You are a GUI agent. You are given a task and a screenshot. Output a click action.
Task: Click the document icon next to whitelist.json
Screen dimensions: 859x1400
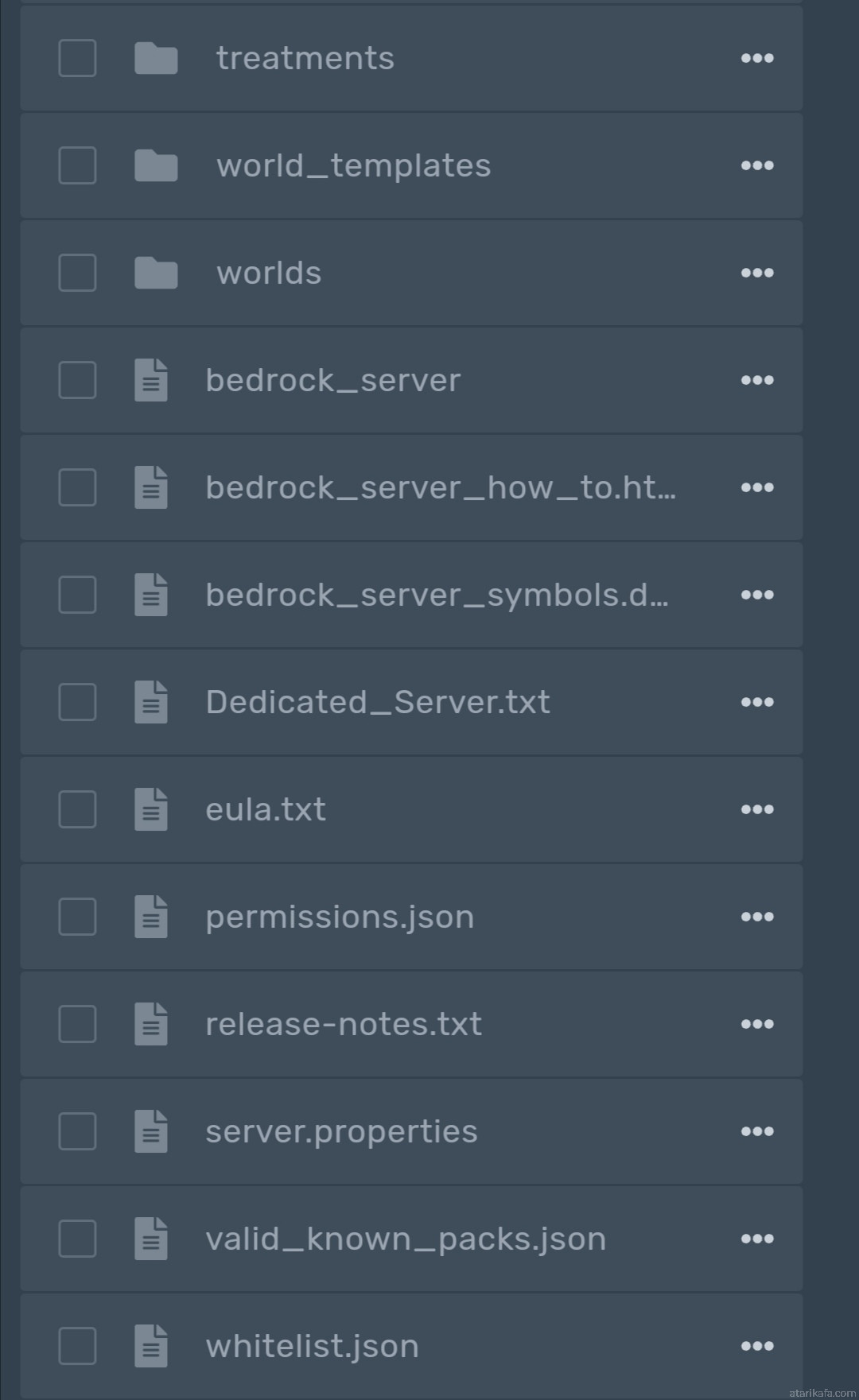click(151, 1346)
